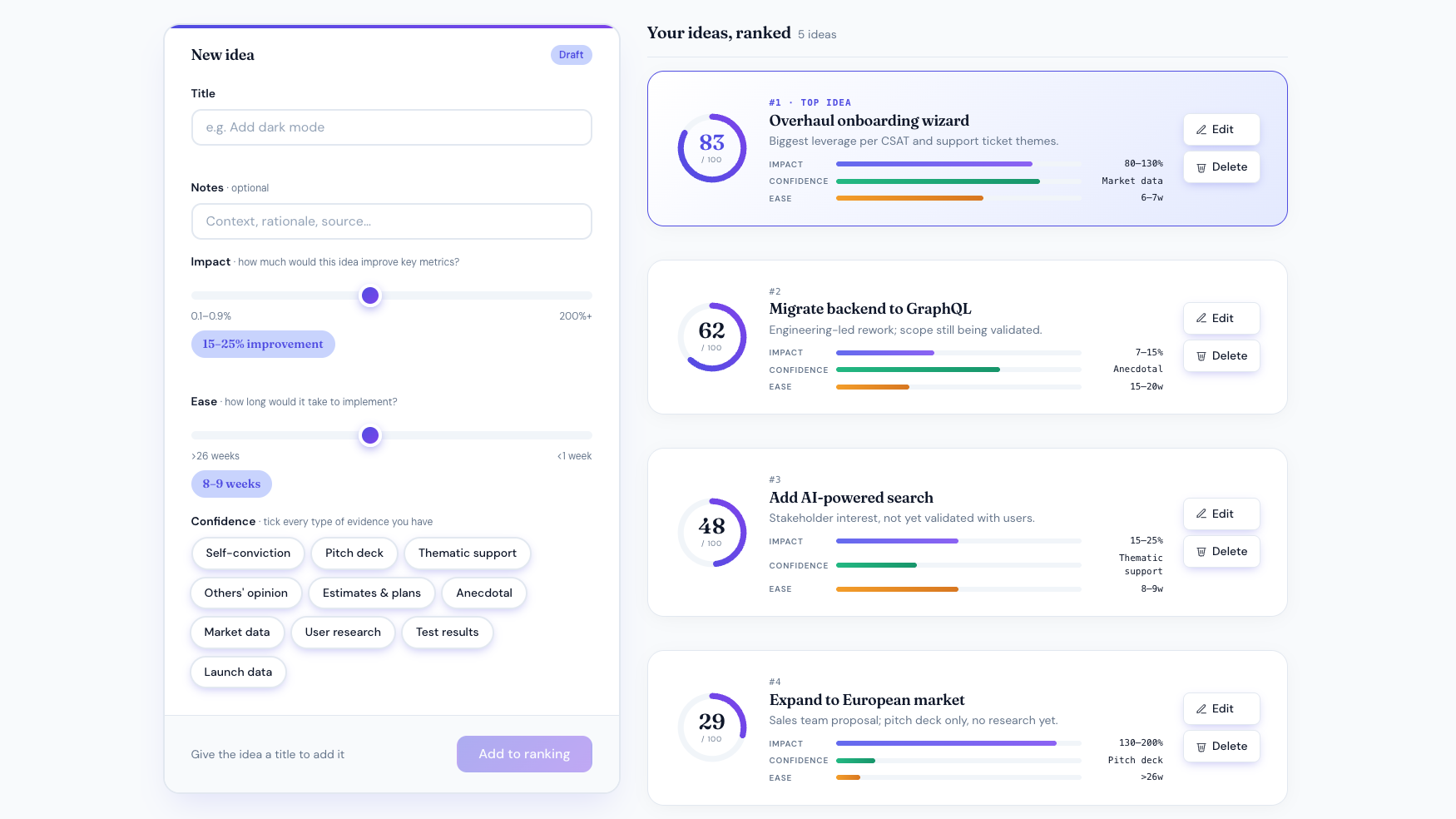This screenshot has width=1456, height=819.
Task: Click trash icon for Overhaul onboarding wizard
Action: [1201, 167]
